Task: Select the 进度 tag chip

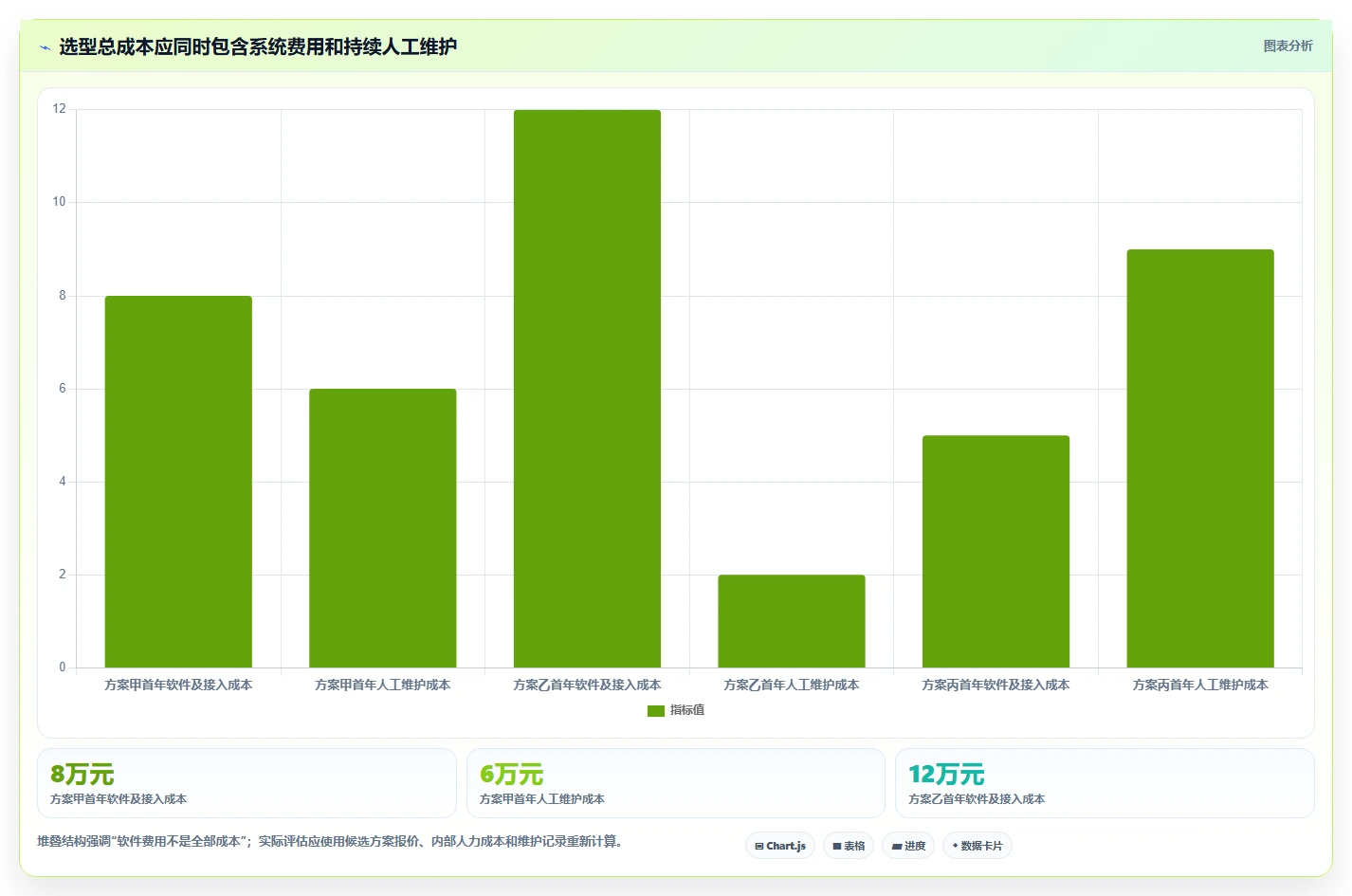Action: click(x=908, y=846)
